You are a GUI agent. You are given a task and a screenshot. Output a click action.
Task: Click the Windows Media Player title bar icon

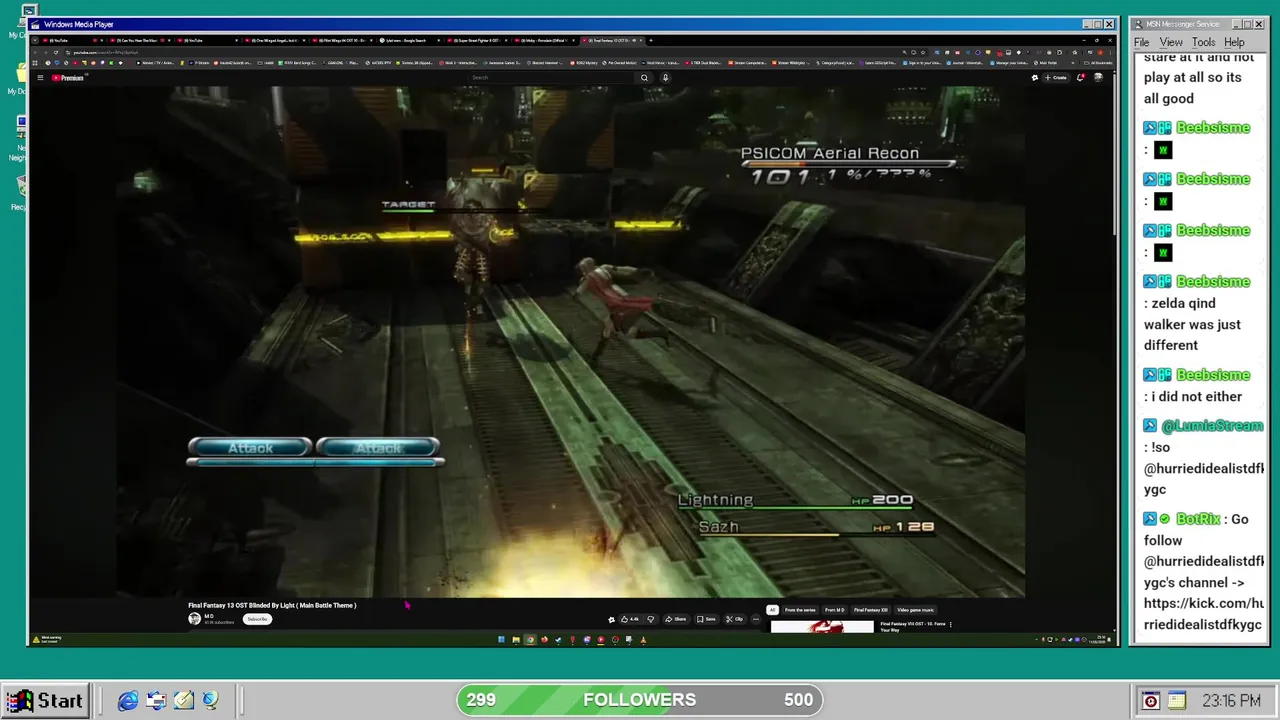point(36,24)
